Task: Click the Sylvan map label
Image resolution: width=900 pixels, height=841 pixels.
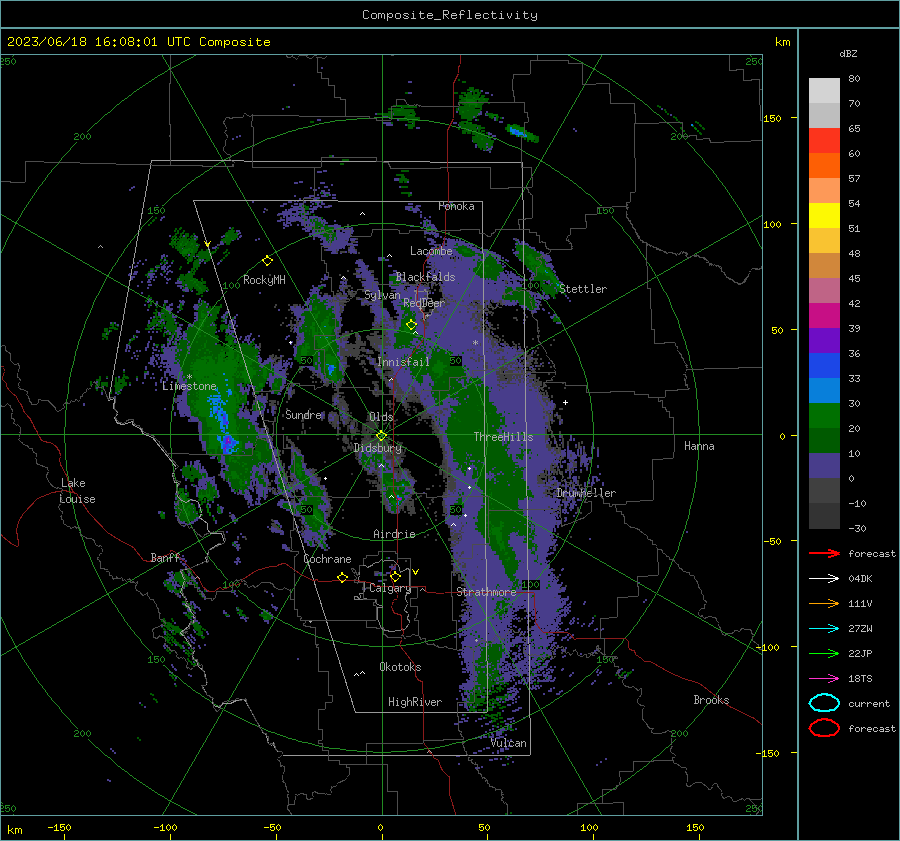Action: click(382, 295)
